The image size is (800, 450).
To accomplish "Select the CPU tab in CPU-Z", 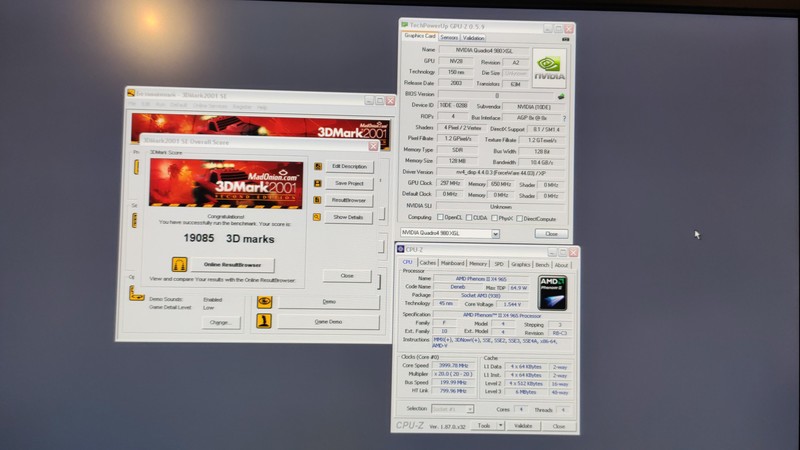I will pyautogui.click(x=407, y=262).
